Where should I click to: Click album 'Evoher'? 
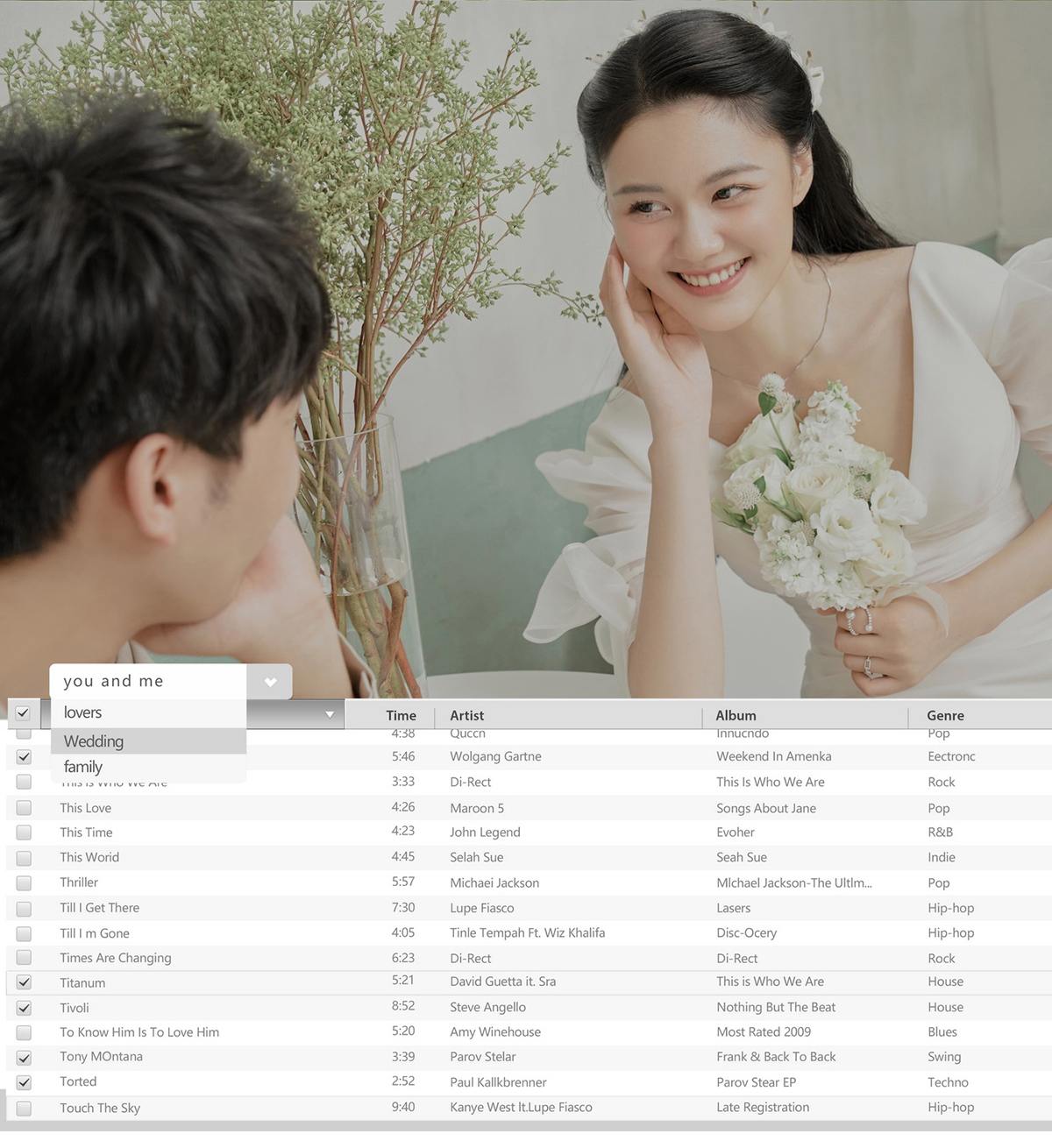[x=736, y=833]
